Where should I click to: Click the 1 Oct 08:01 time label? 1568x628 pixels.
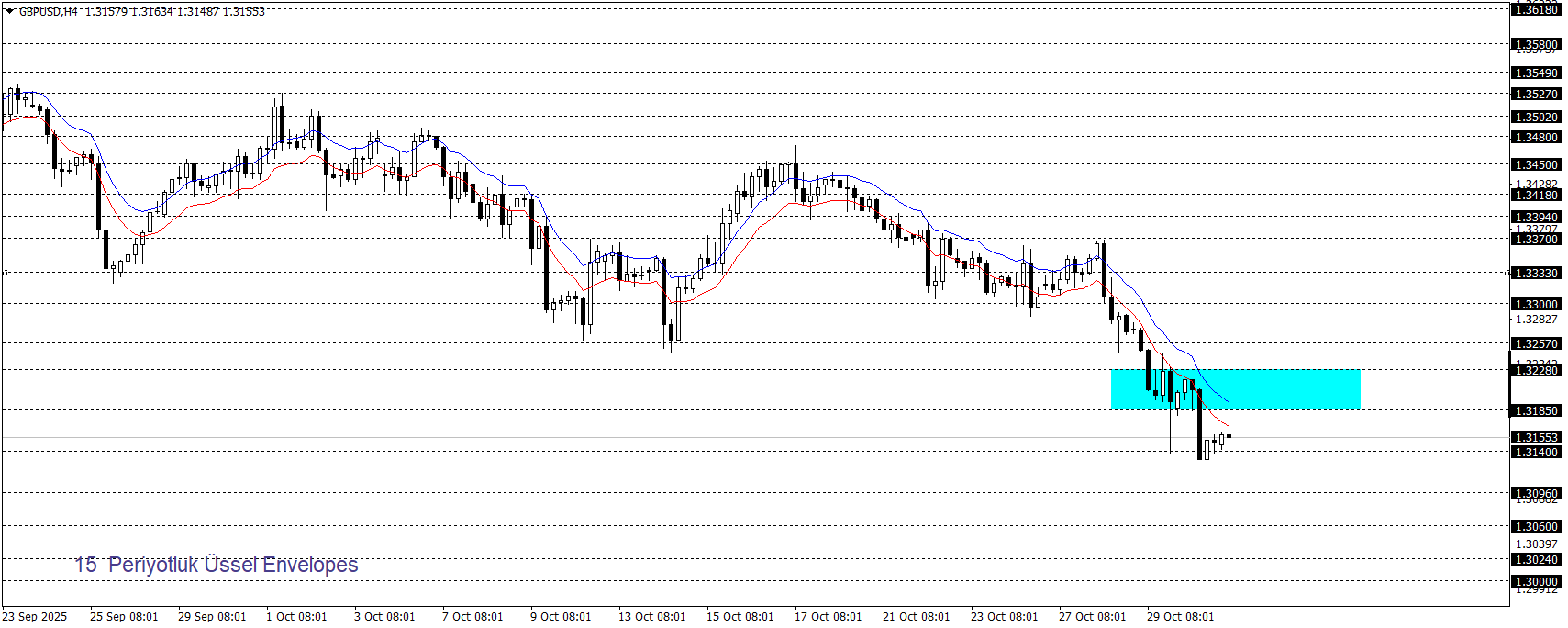click(296, 616)
